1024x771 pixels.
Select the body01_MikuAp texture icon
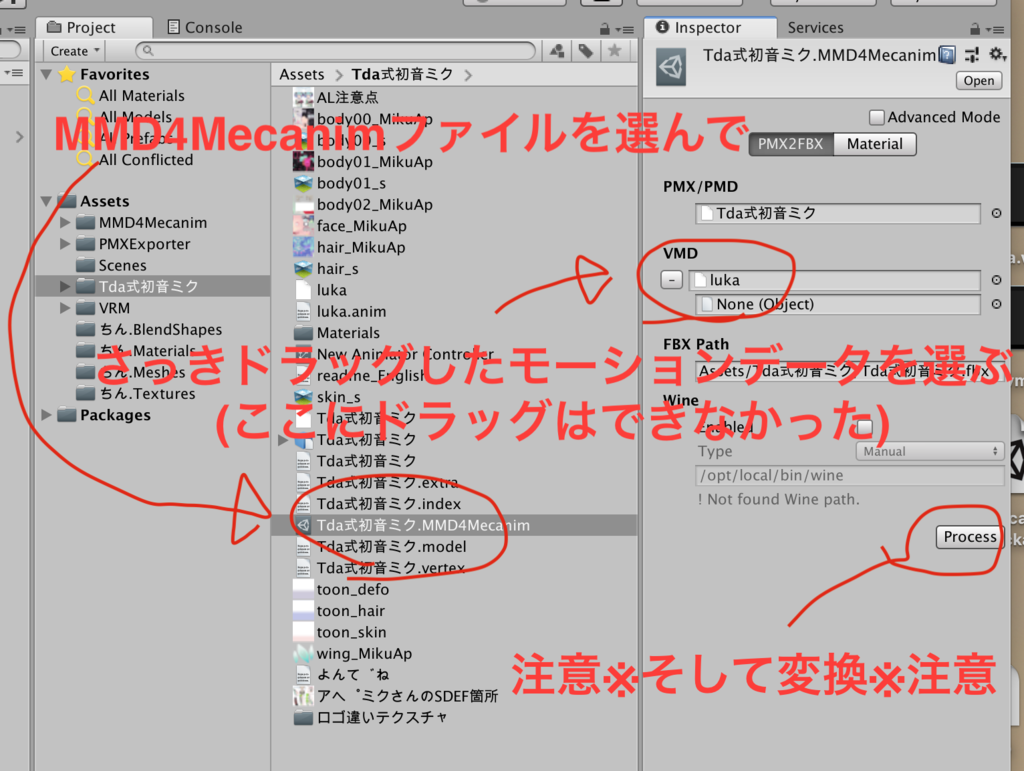tap(303, 161)
